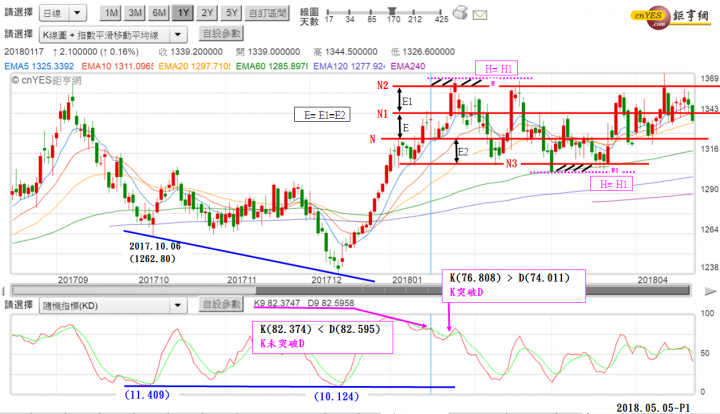Click the 自訂區間 custom range button

[266, 14]
